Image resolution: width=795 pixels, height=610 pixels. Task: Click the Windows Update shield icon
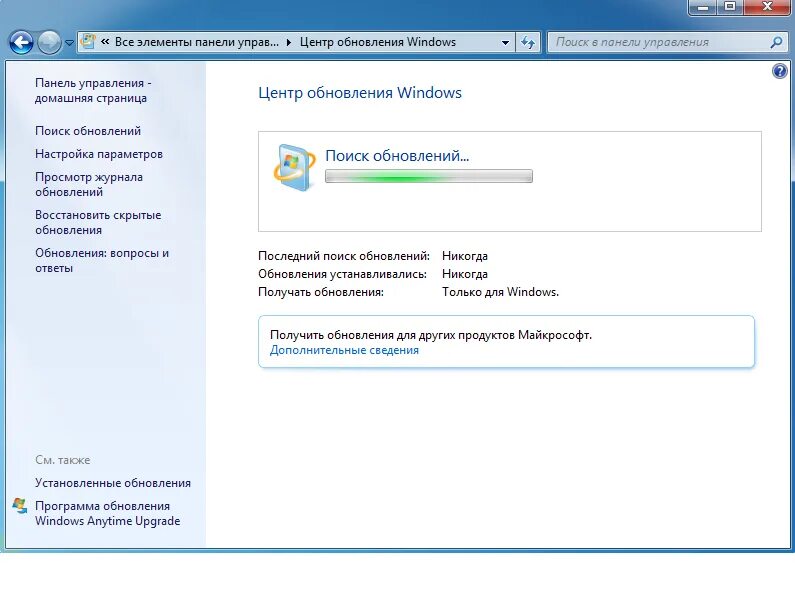pyautogui.click(x=294, y=167)
